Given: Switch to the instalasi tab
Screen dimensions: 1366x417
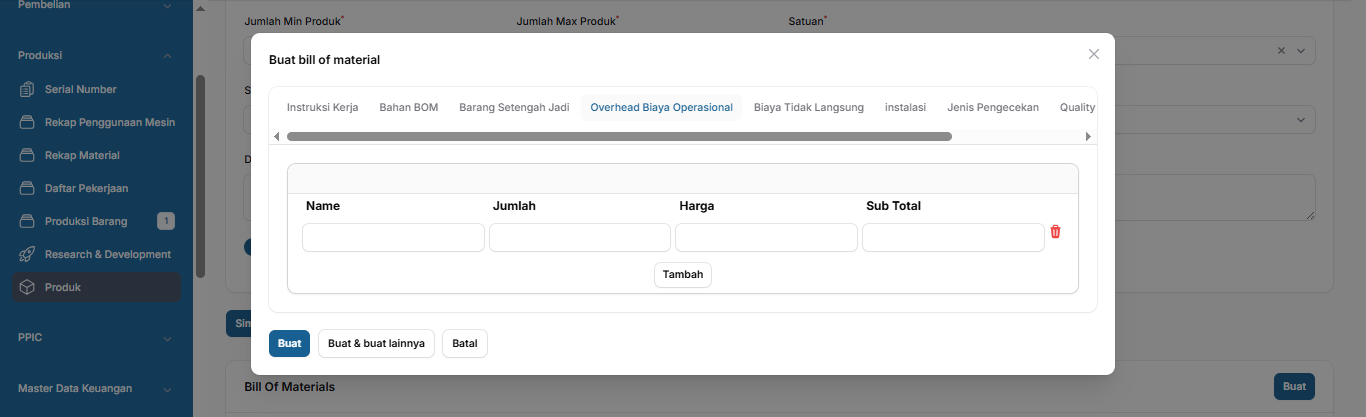Looking at the screenshot, I should pyautogui.click(x=905, y=107).
